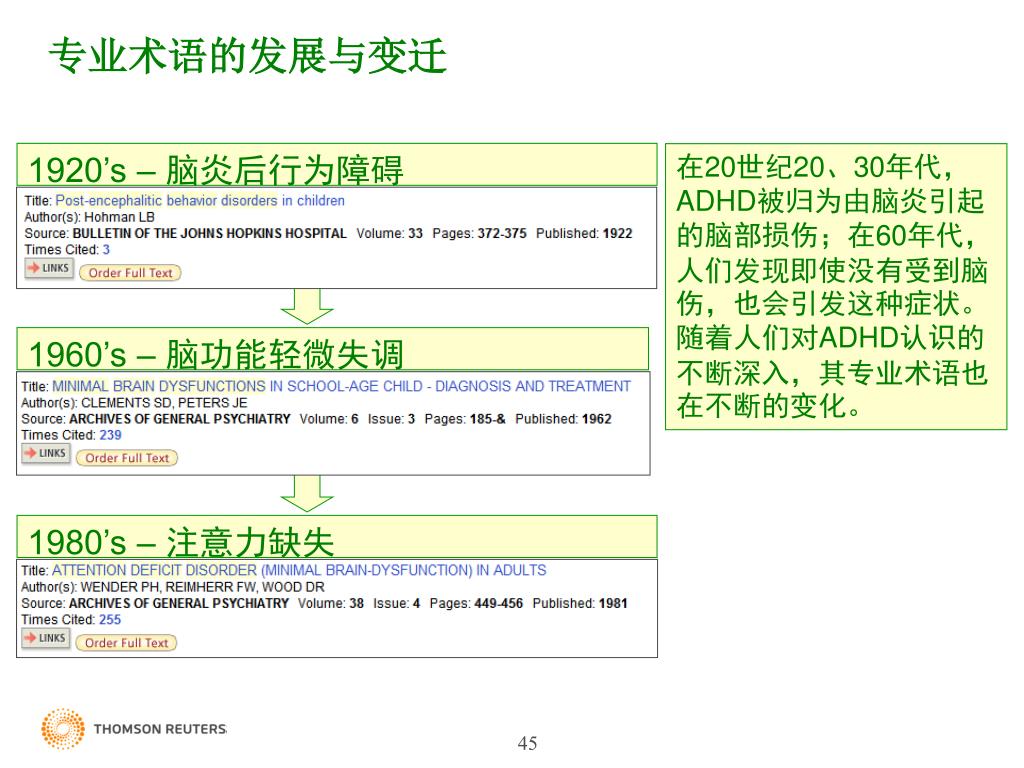The width and height of the screenshot is (1024, 768).
Task: Open times cited count 255
Action: click(x=110, y=620)
